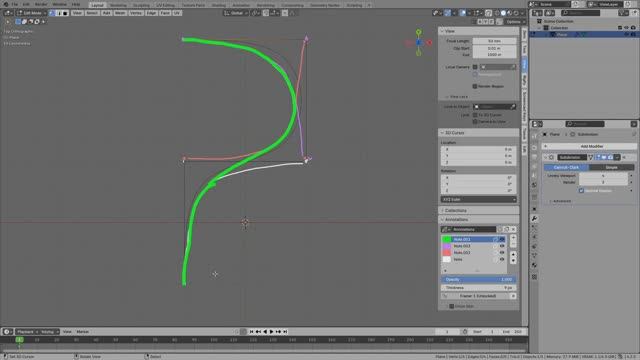Screen dimensions: 640x360
Task: Open timeline Marker menu
Action: click(82, 332)
